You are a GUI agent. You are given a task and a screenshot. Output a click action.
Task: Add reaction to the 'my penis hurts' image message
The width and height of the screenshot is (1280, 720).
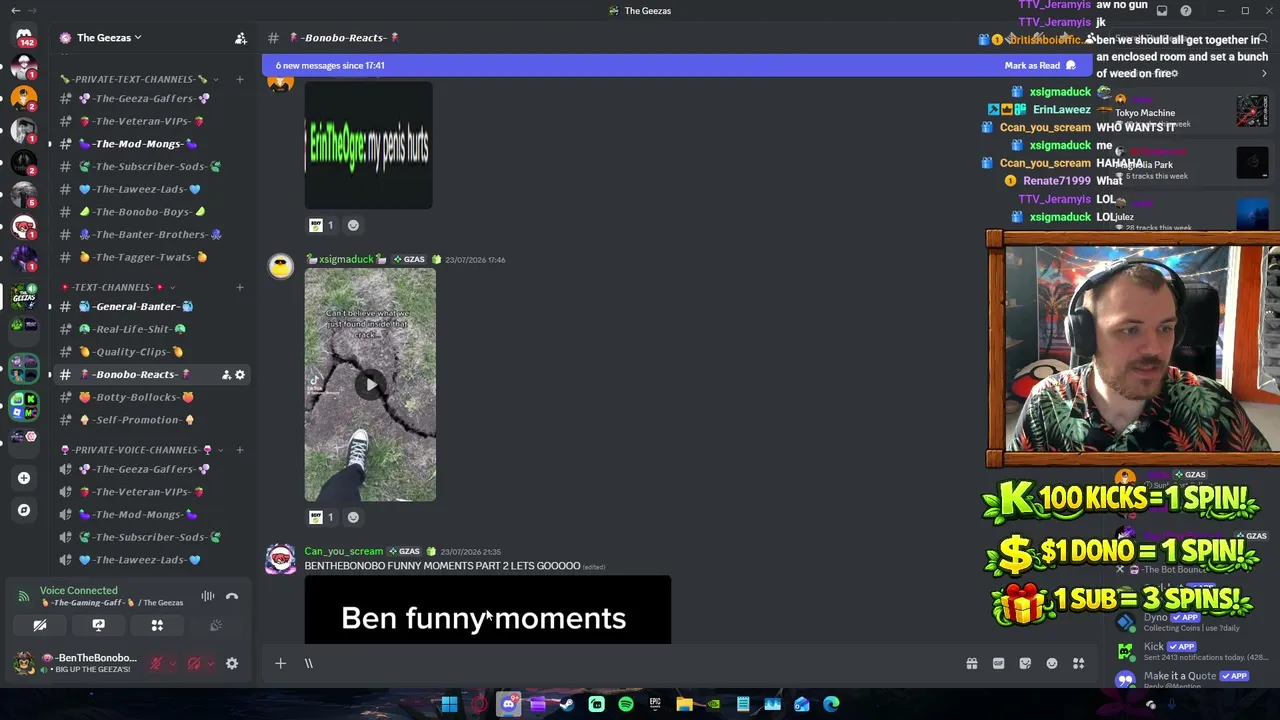click(353, 226)
